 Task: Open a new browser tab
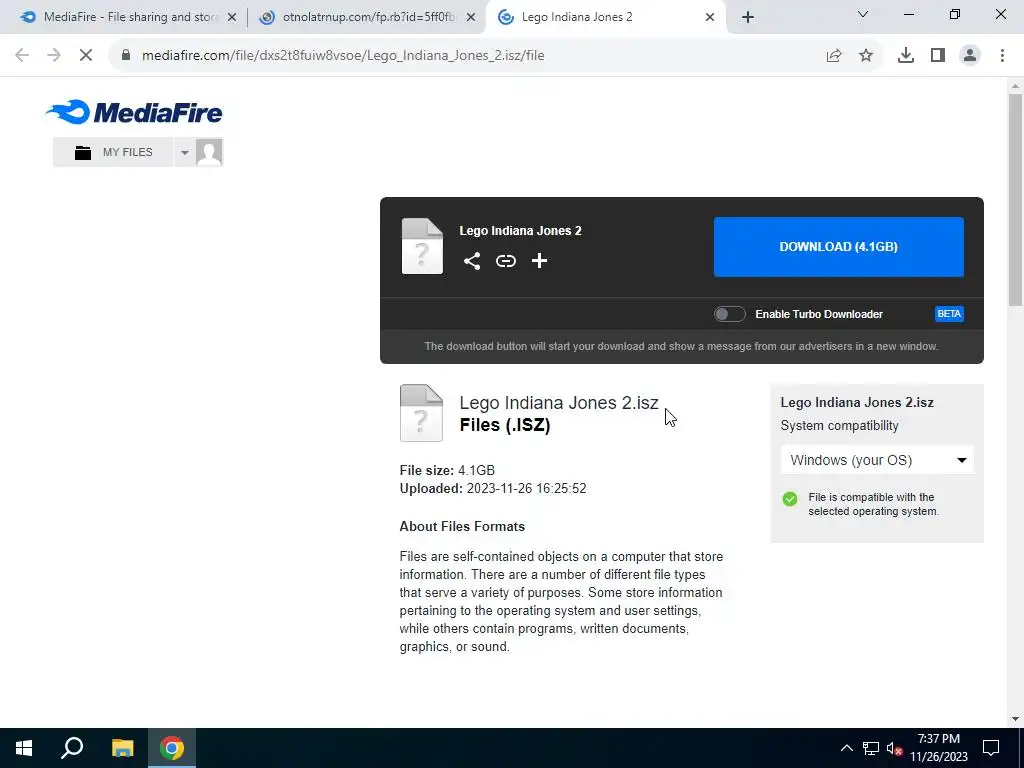point(748,18)
